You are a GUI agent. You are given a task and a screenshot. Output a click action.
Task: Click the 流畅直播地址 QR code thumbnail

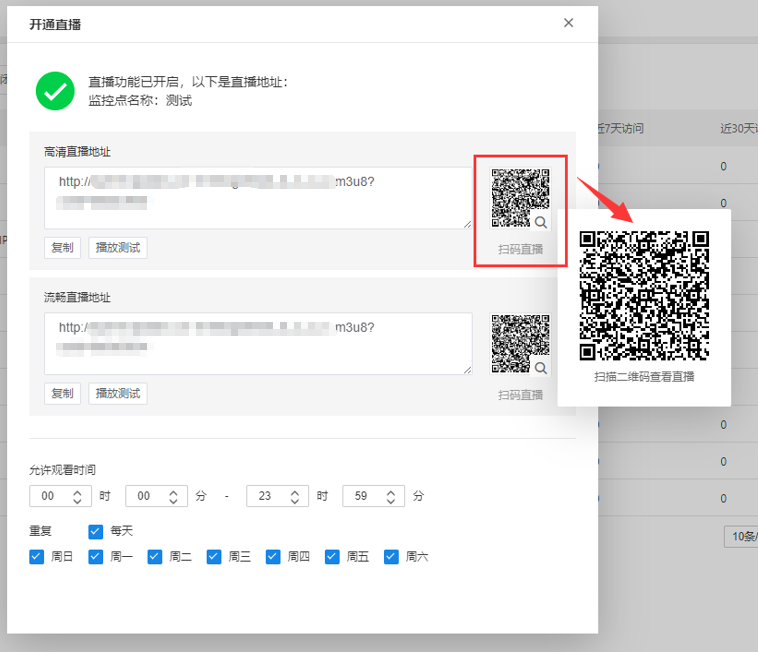(x=520, y=344)
